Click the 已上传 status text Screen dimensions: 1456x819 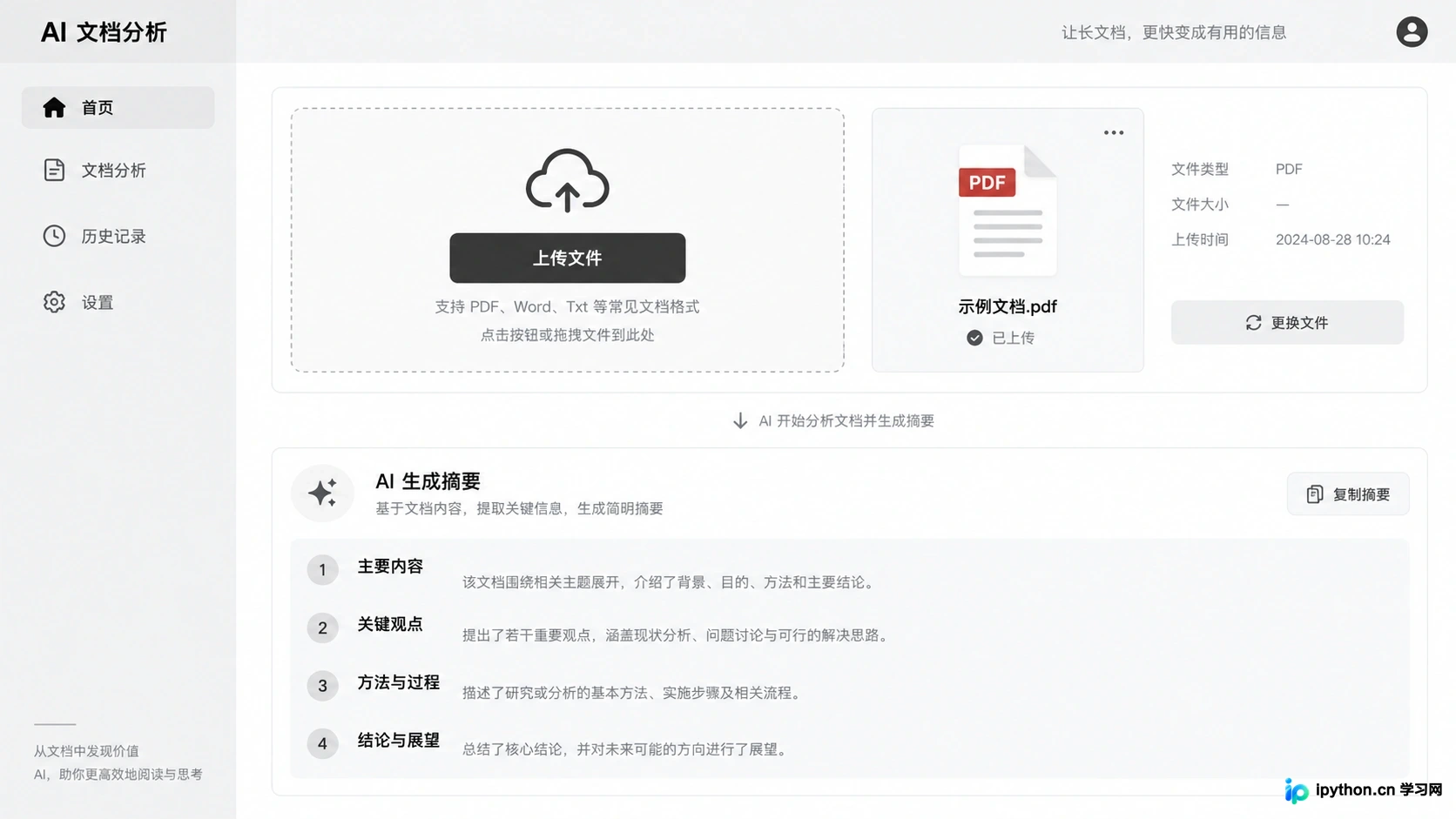1014,338
